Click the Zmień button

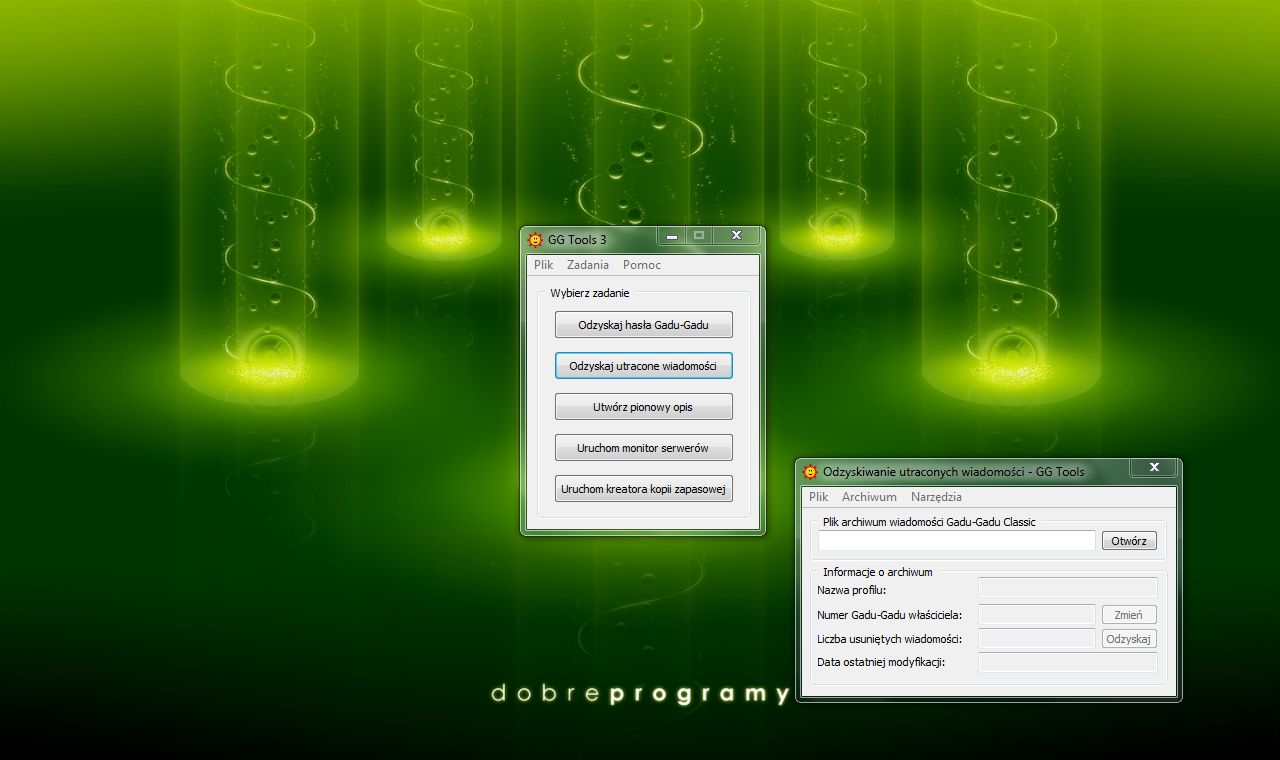tap(1129, 615)
